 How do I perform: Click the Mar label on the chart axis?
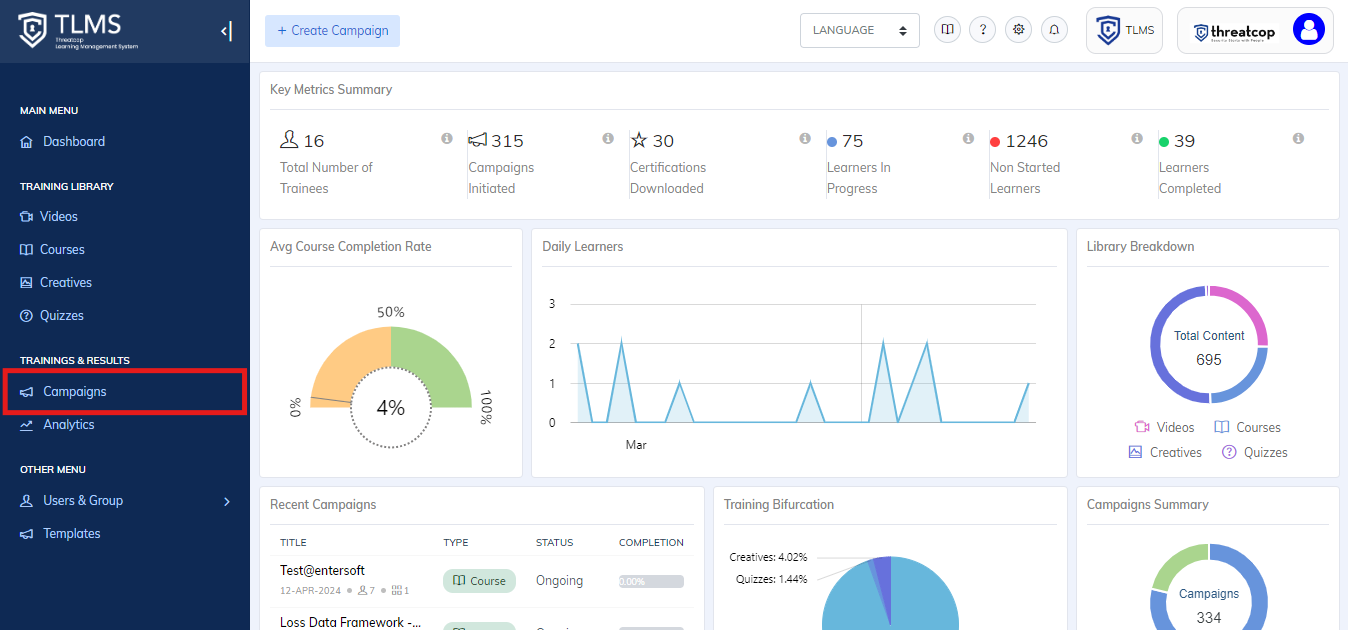[636, 445]
